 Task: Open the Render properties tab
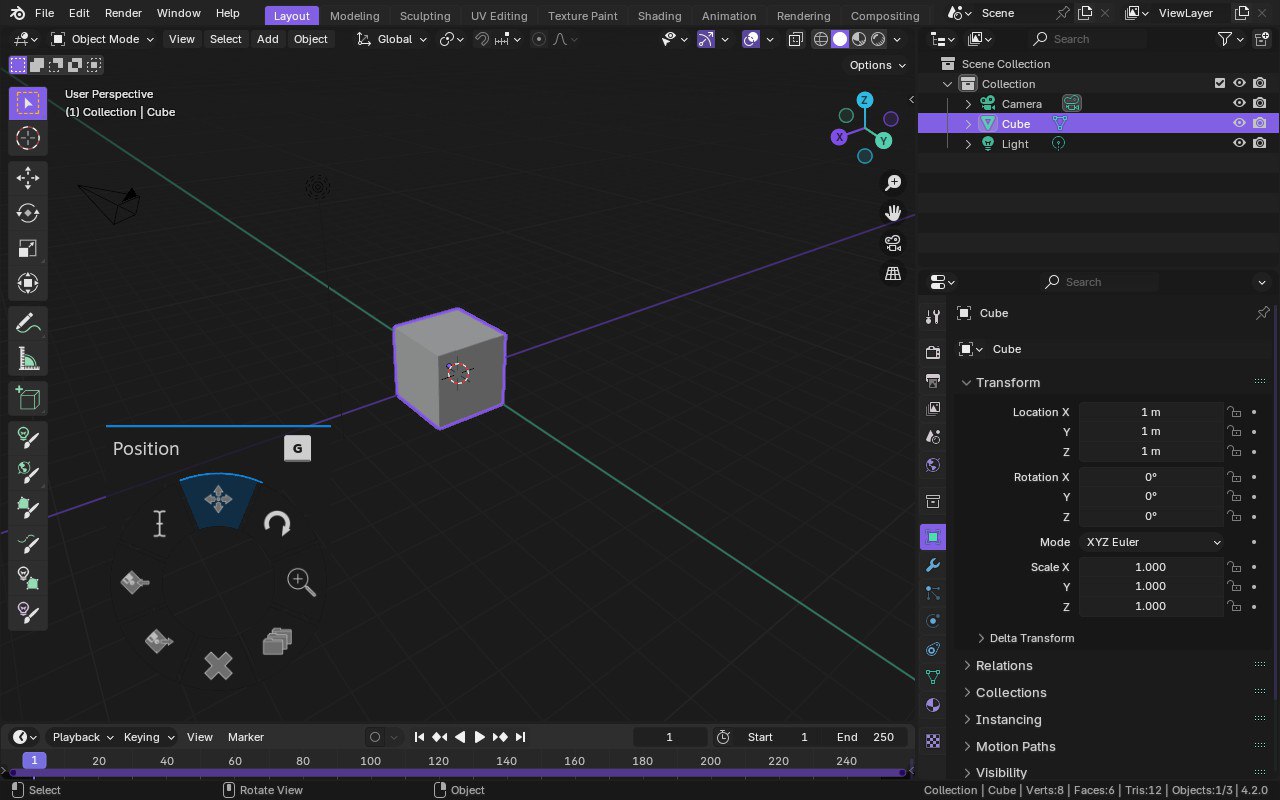(933, 352)
